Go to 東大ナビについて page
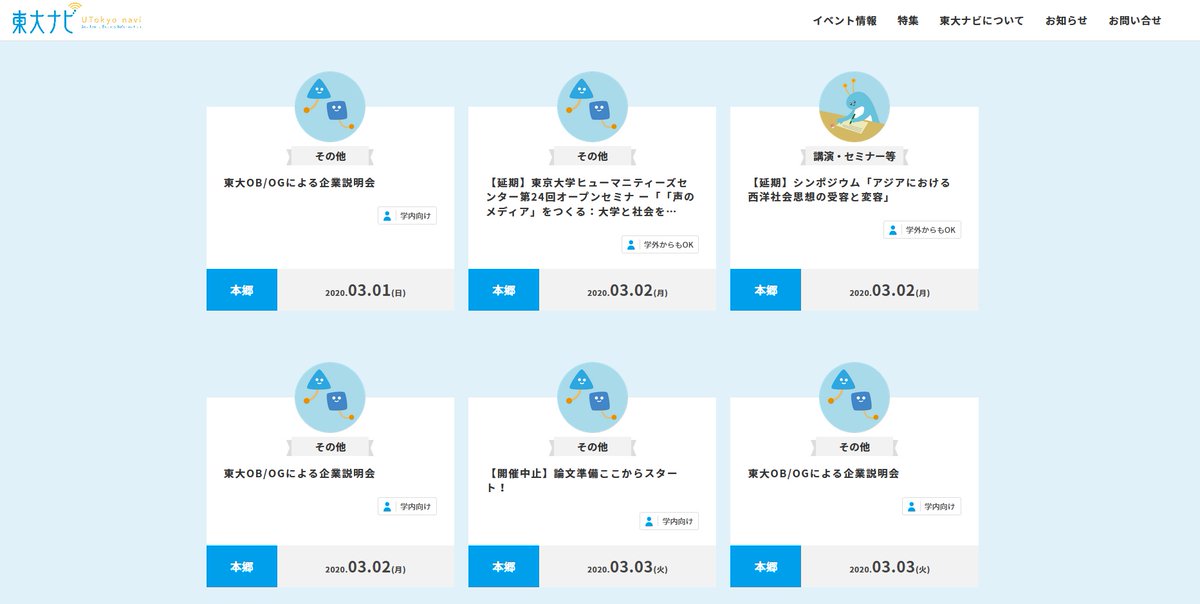This screenshot has height=604, width=1200. pos(982,20)
